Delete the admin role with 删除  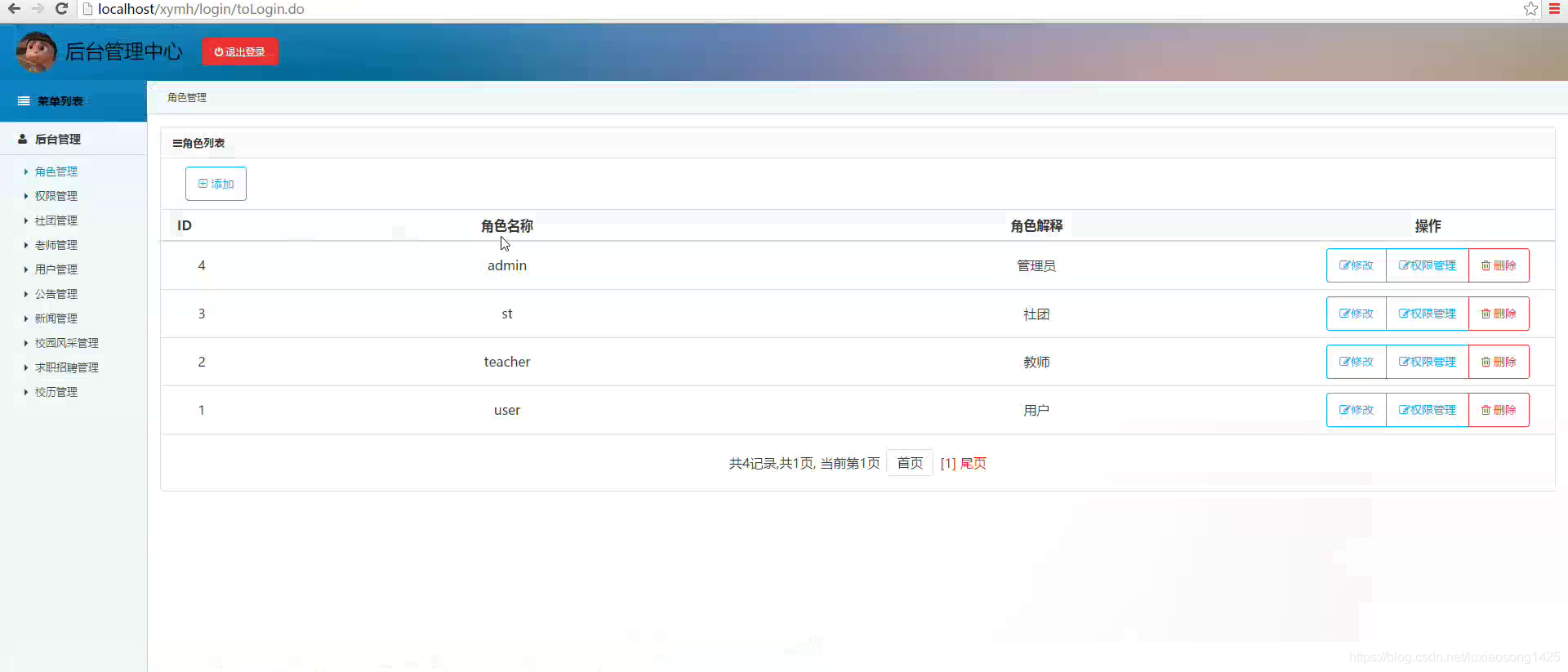(1499, 265)
